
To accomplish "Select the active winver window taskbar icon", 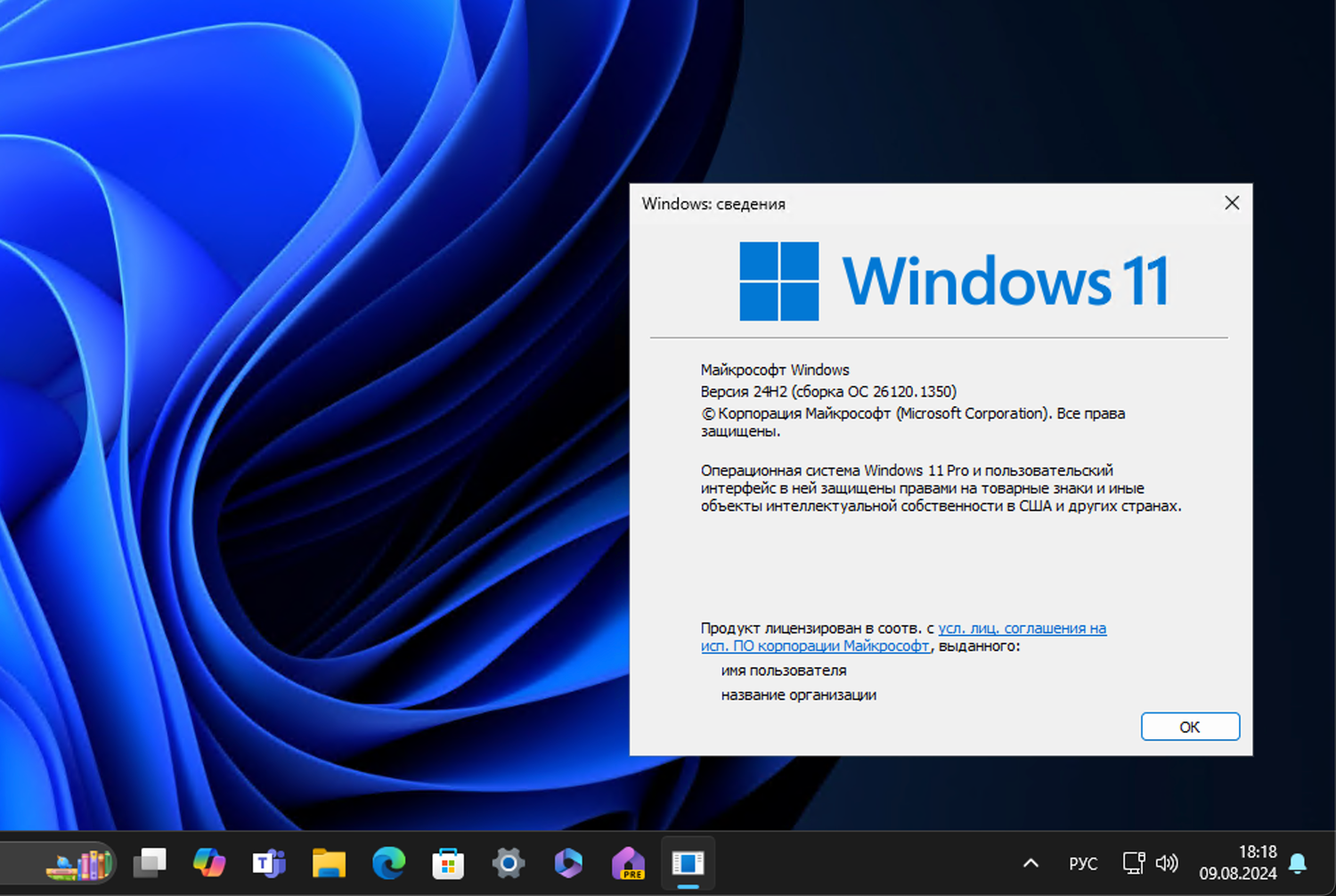I will coord(687,863).
